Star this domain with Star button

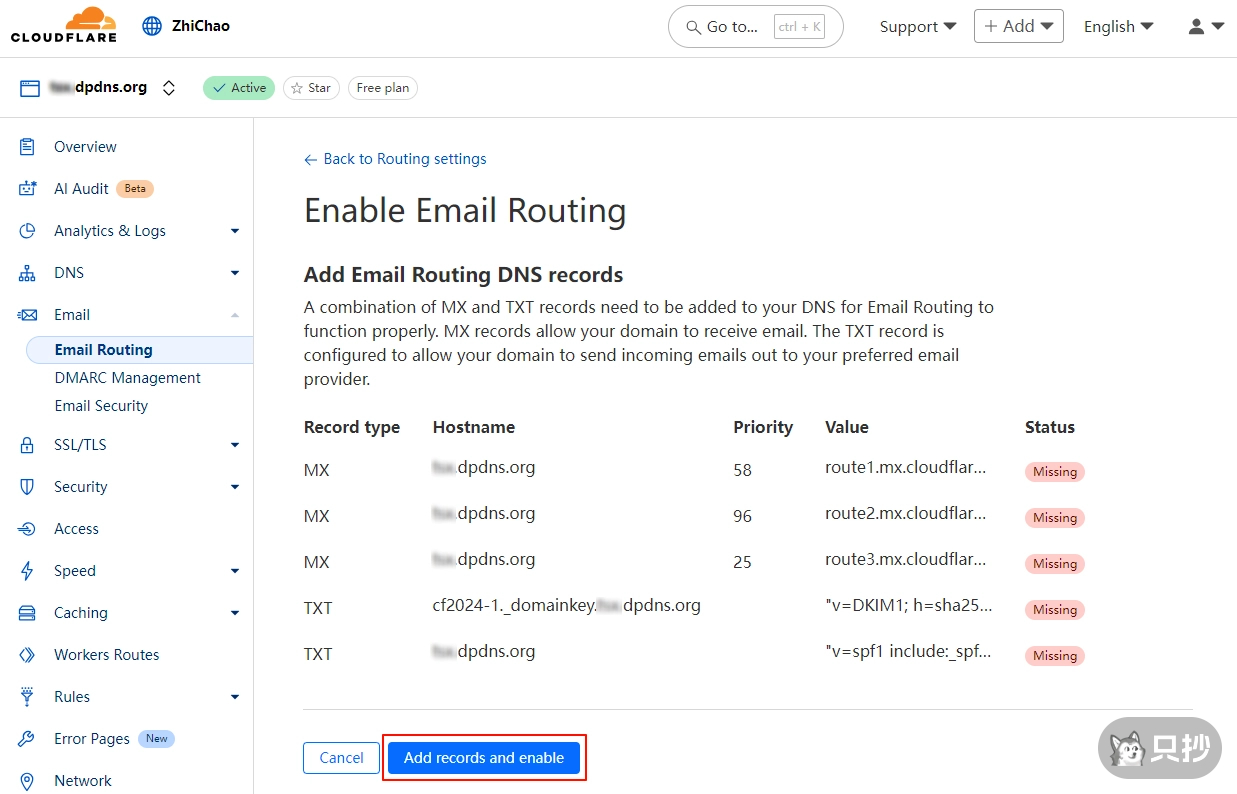pyautogui.click(x=311, y=88)
